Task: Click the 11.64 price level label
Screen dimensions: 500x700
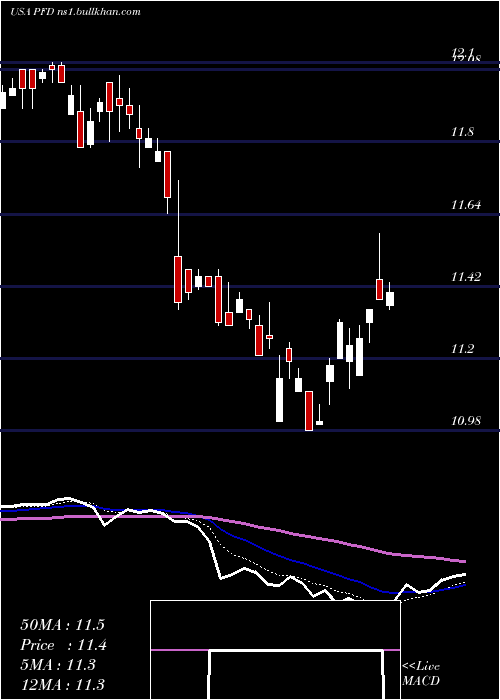Action: (x=466, y=205)
